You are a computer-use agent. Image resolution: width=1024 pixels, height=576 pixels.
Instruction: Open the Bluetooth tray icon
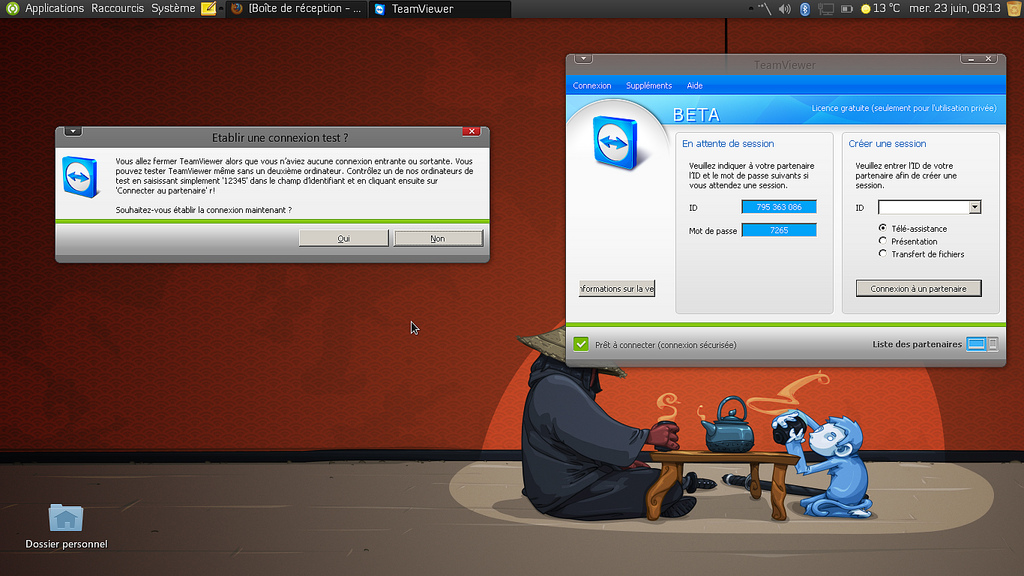coord(805,8)
